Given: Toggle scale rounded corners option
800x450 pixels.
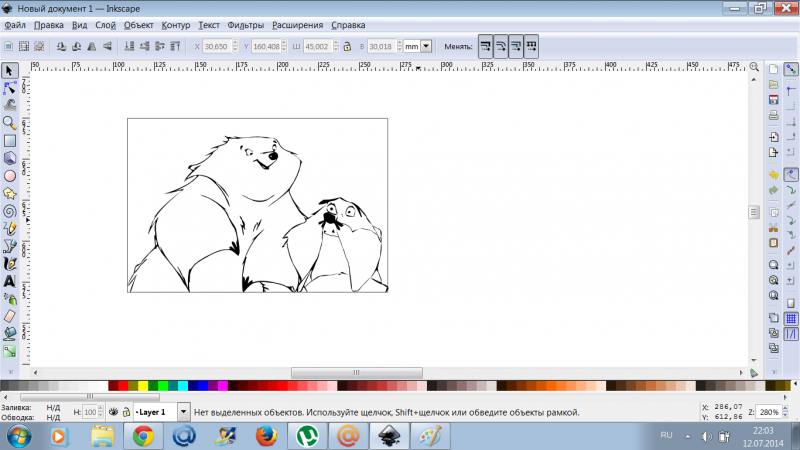Looking at the screenshot, I should click(x=501, y=46).
